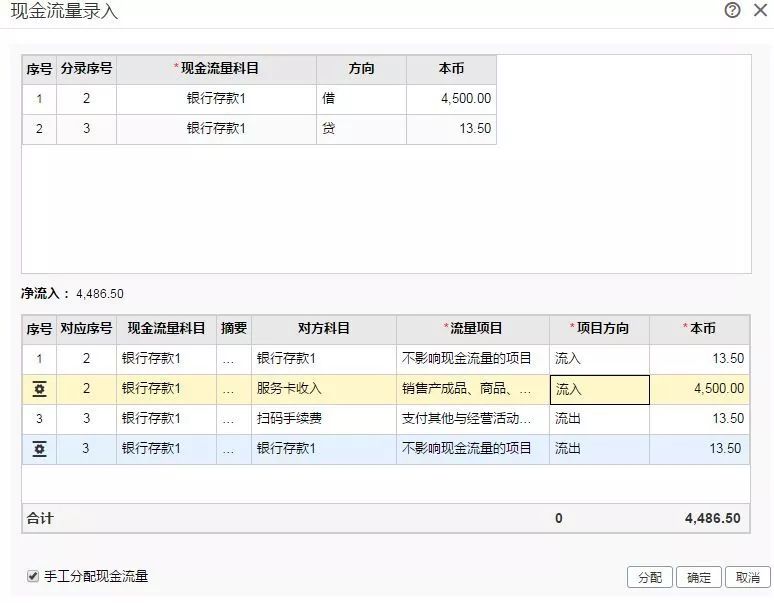Cancel using the 取消 button
This screenshot has width=774, height=603.
[x=747, y=577]
